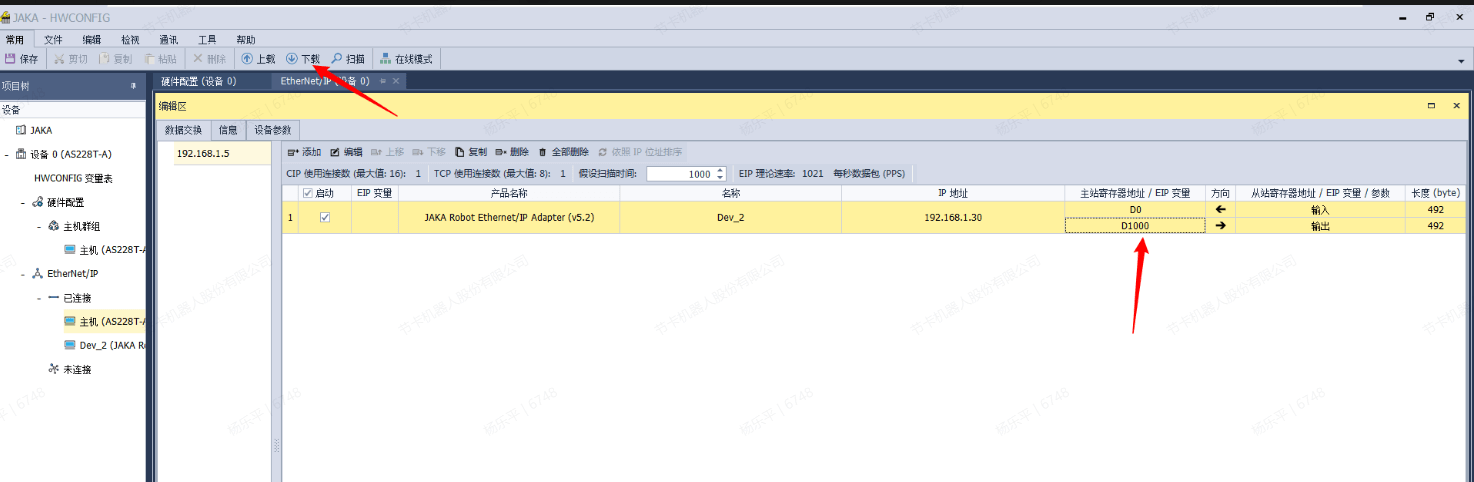Collapse the EtherNet/IP tree node

pyautogui.click(x=23, y=273)
